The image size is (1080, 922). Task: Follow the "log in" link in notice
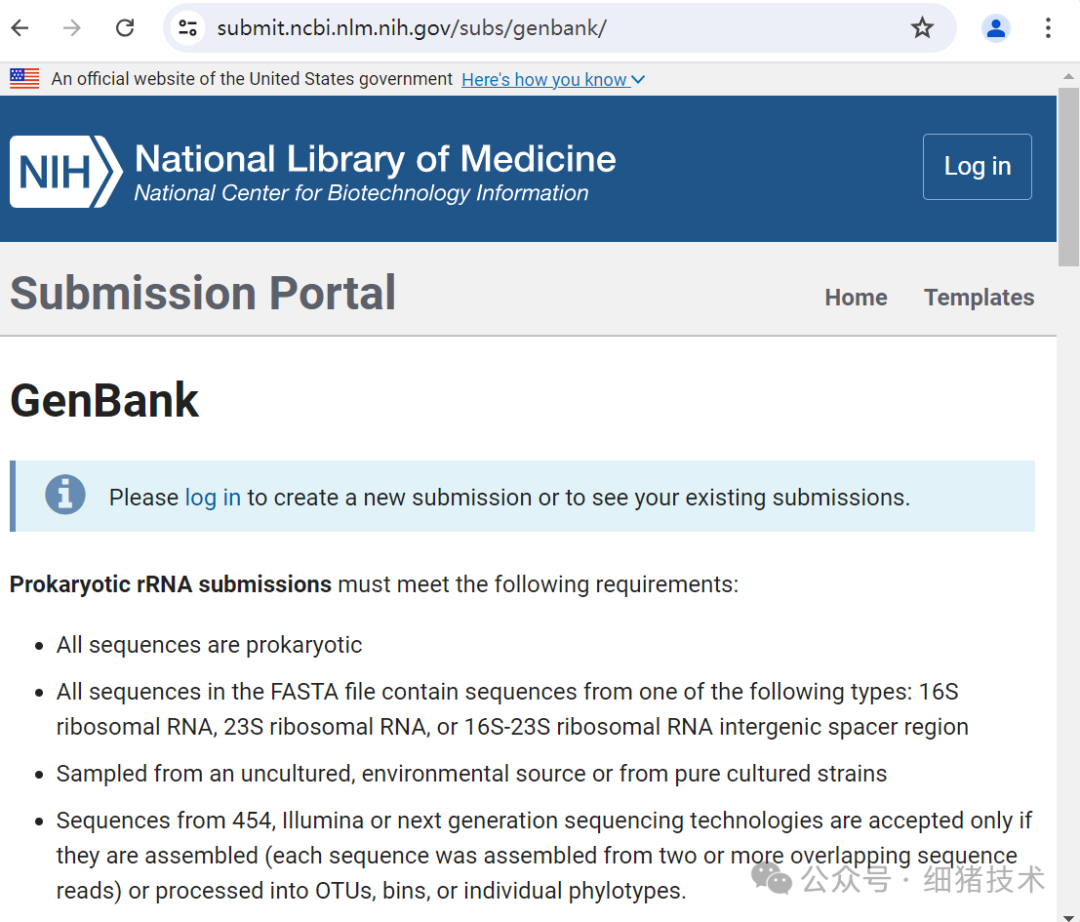(x=212, y=497)
